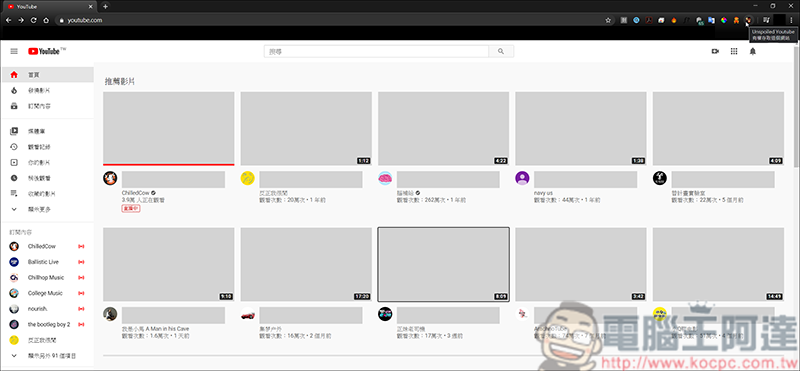Click the pink brain channel avatar
This screenshot has height=371, width=800.
385,178
